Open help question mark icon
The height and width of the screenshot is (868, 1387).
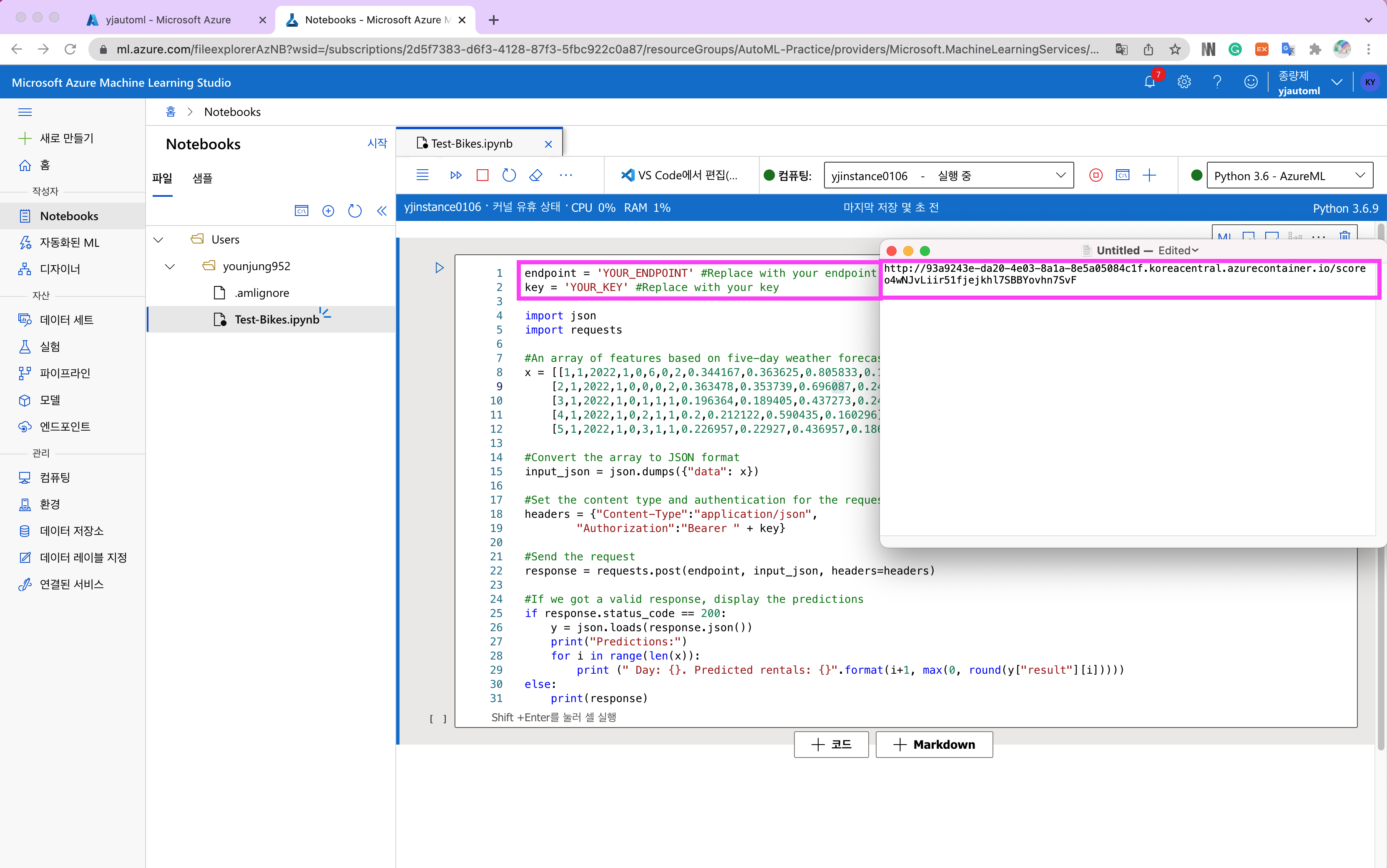tap(1217, 82)
